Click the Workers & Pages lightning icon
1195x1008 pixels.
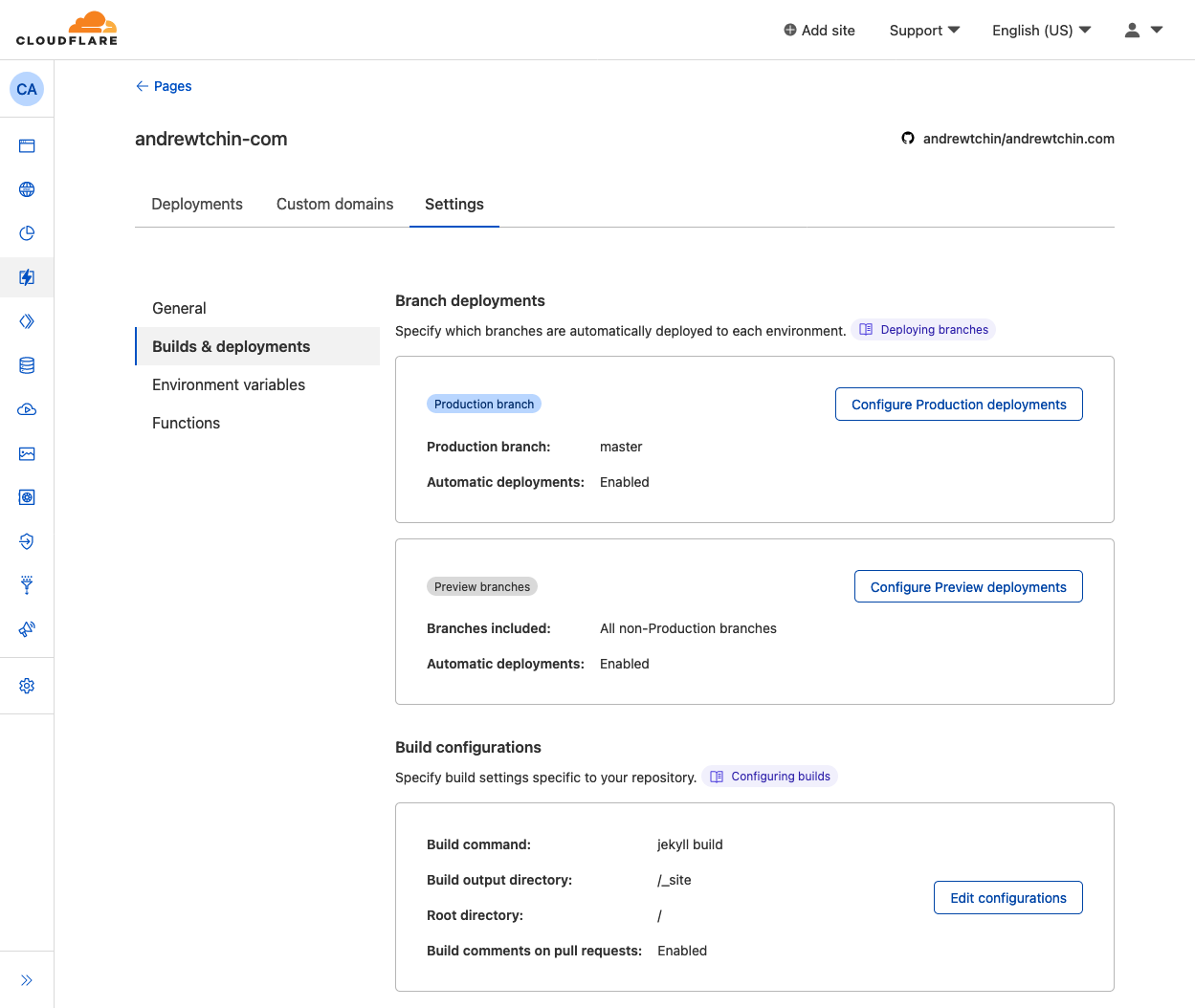27,277
